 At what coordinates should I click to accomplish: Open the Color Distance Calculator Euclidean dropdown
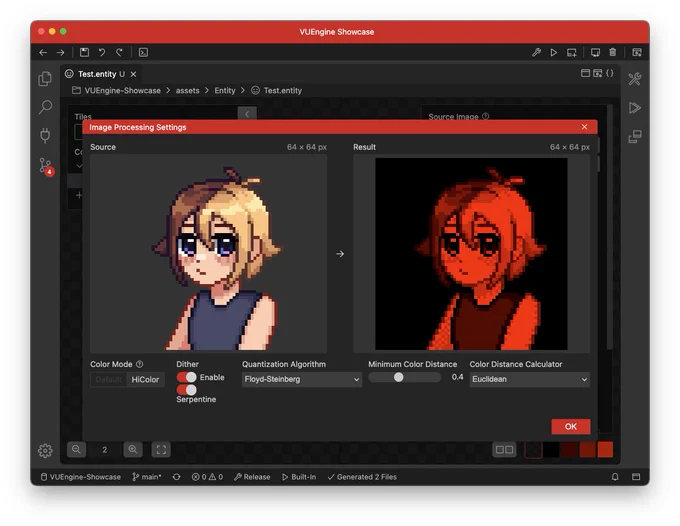pos(530,379)
